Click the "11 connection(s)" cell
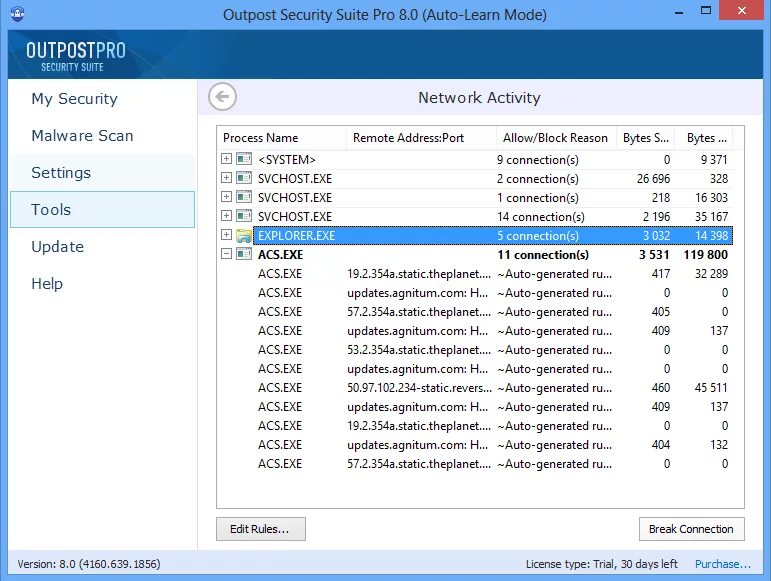The image size is (771, 581). [x=543, y=255]
